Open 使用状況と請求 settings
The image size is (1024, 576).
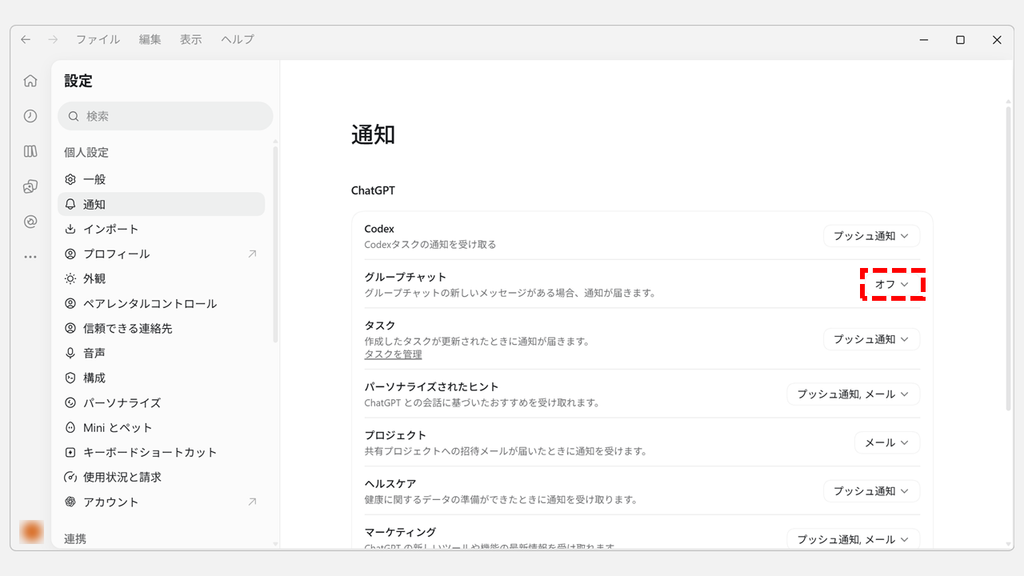pos(161,477)
